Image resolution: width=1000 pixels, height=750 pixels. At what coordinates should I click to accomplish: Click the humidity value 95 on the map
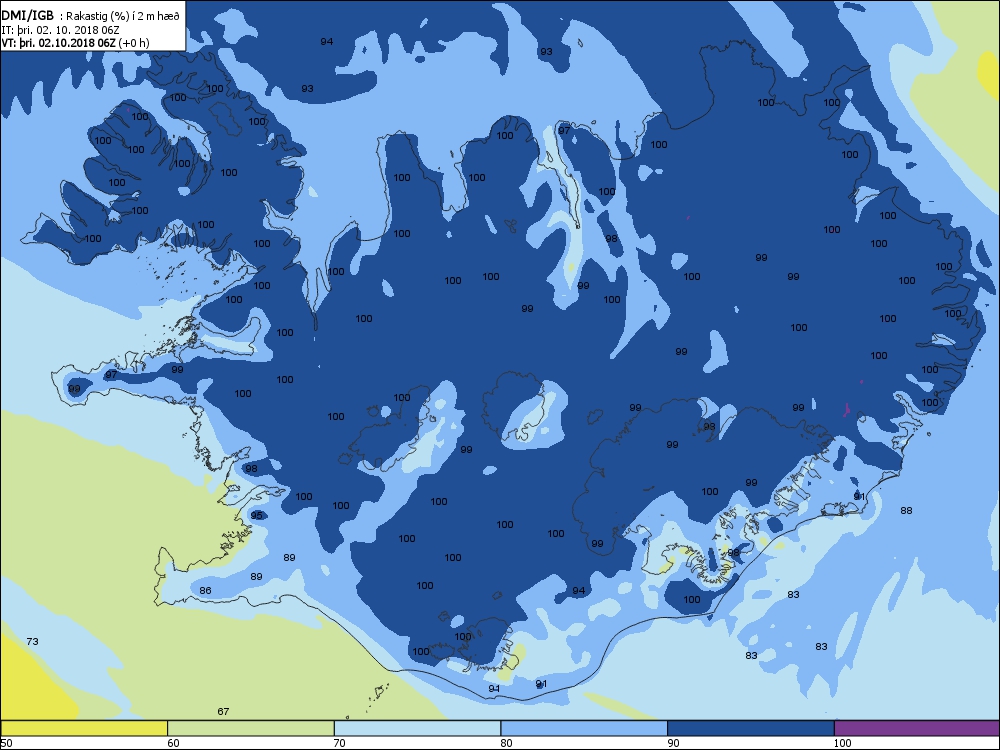coord(256,515)
